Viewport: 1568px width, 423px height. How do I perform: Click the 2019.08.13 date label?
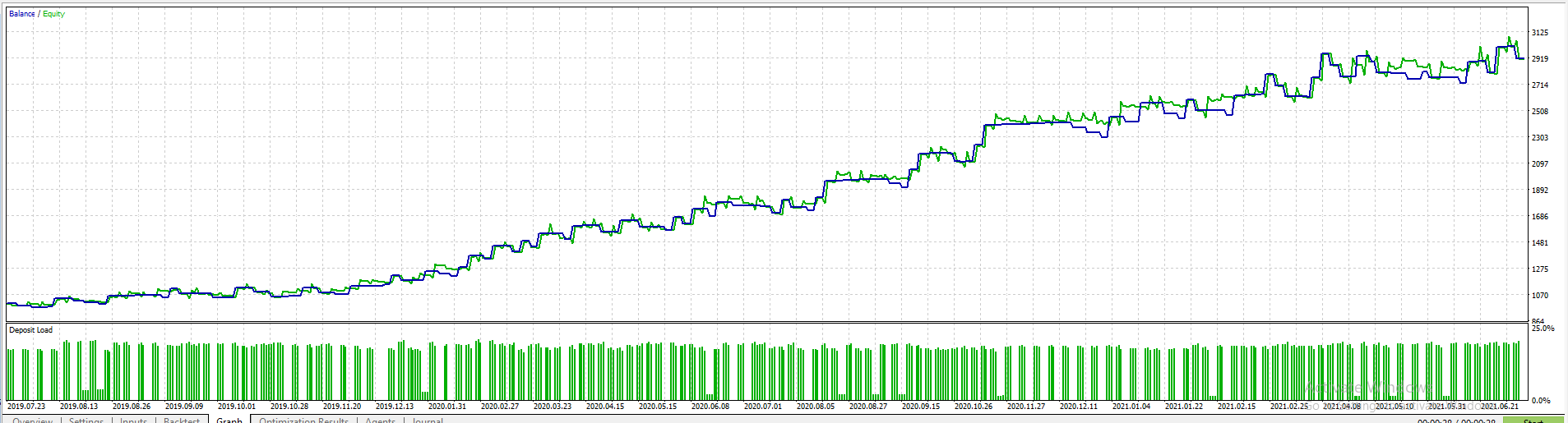click(x=79, y=407)
